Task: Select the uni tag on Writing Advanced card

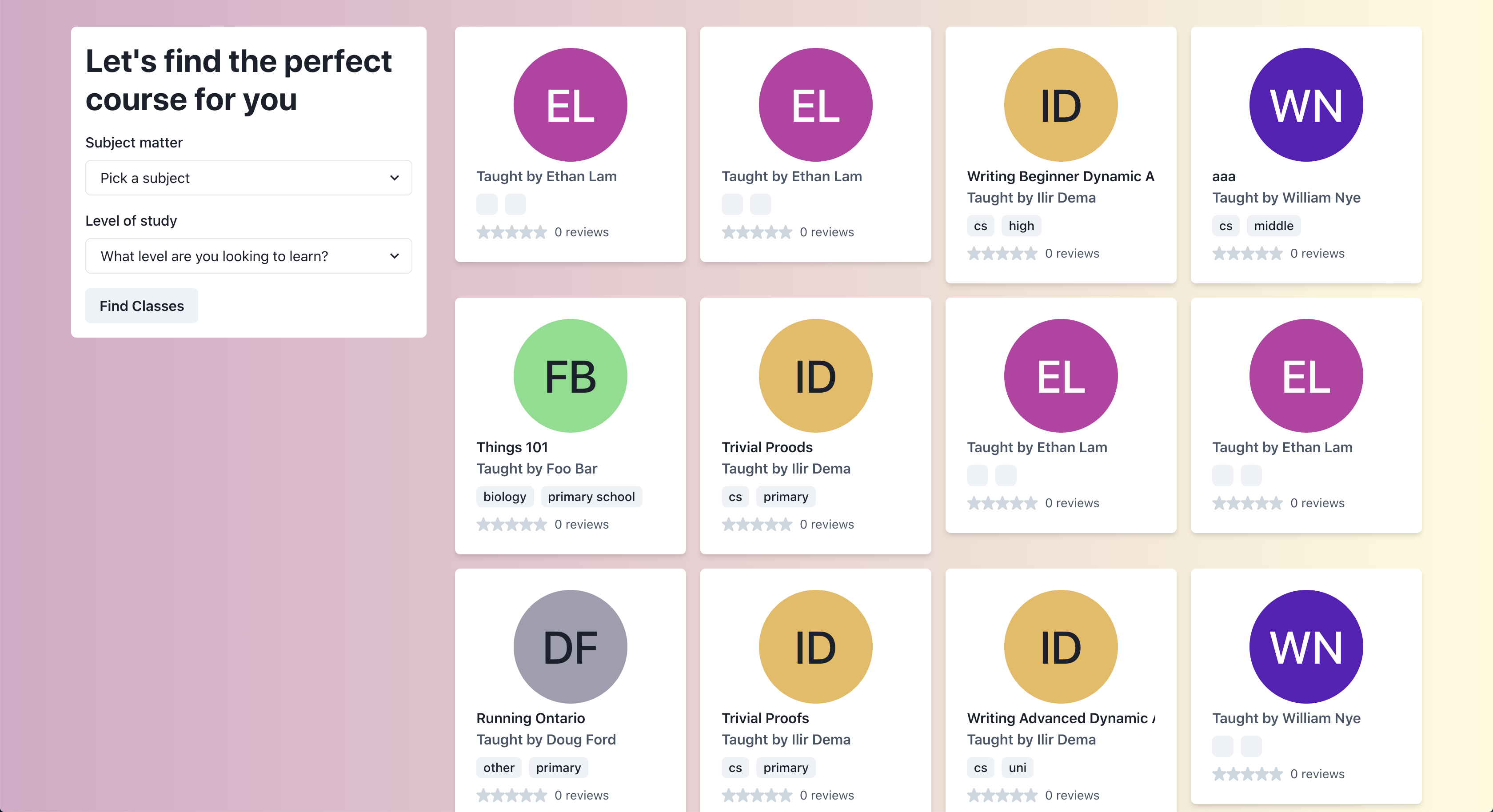Action: 1017,768
